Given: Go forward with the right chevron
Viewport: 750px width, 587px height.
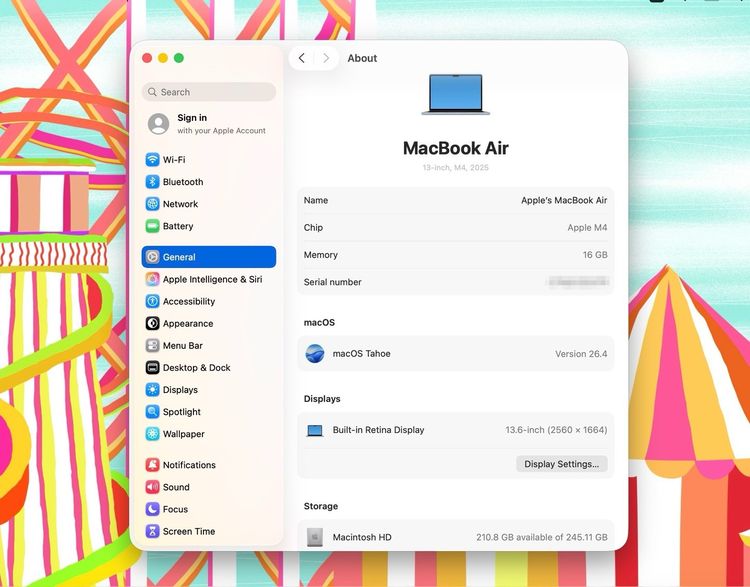Looking at the screenshot, I should coord(326,58).
